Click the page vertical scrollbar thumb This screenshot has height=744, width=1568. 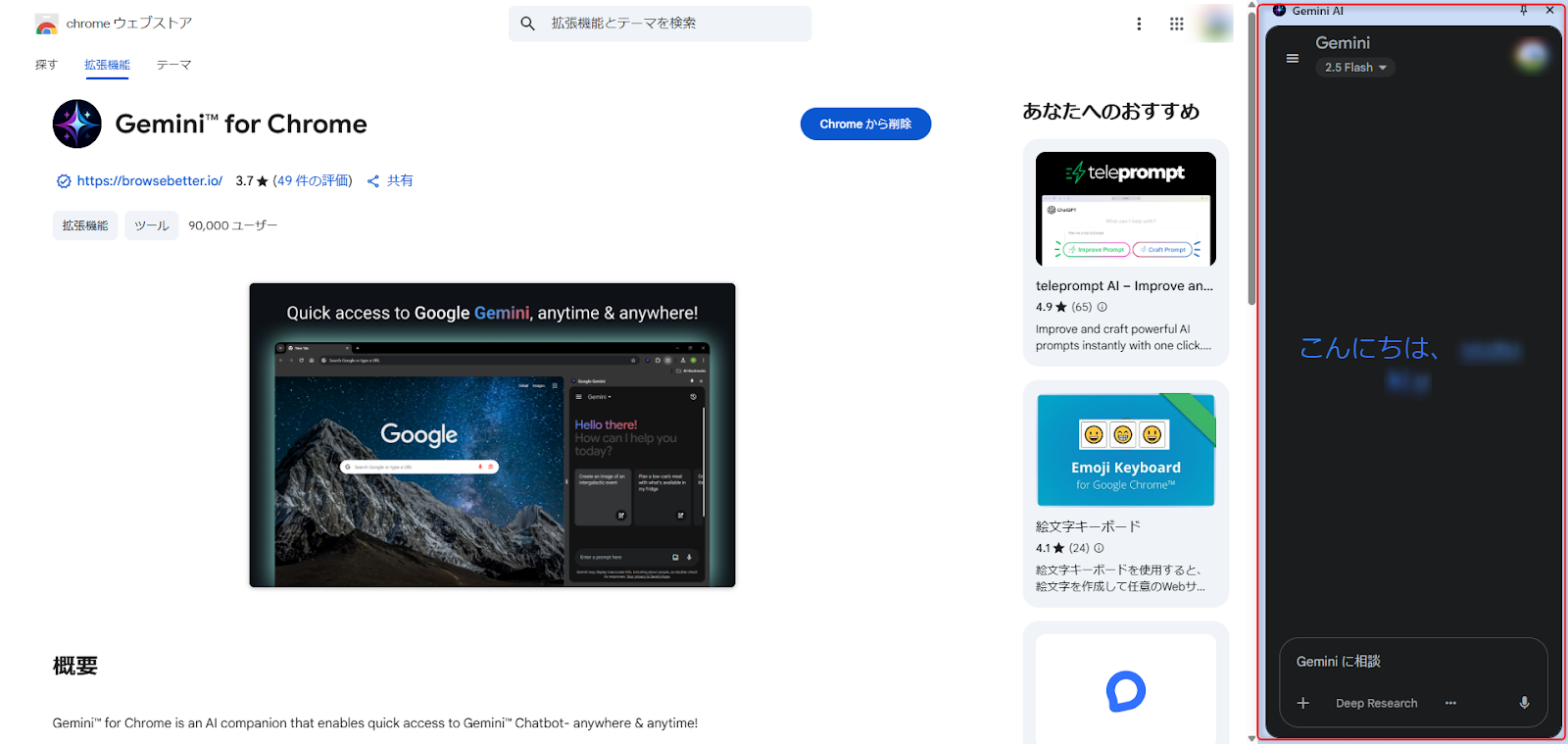pyautogui.click(x=1251, y=159)
